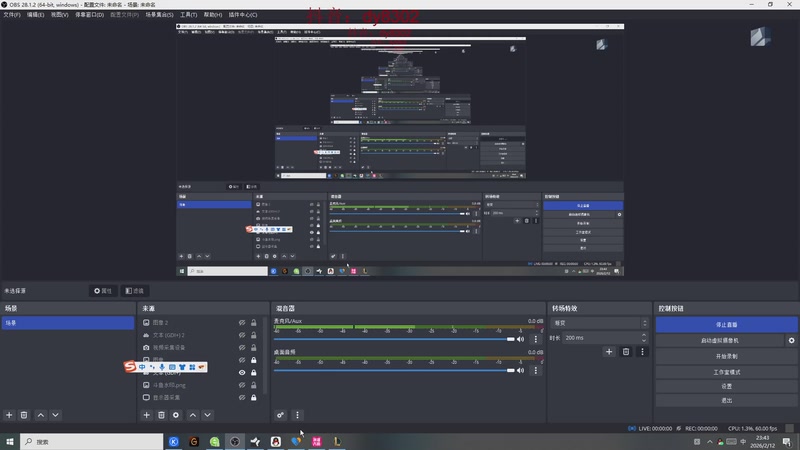Open the 设置 button in controls
This screenshot has height=450, width=800.
(727, 386)
